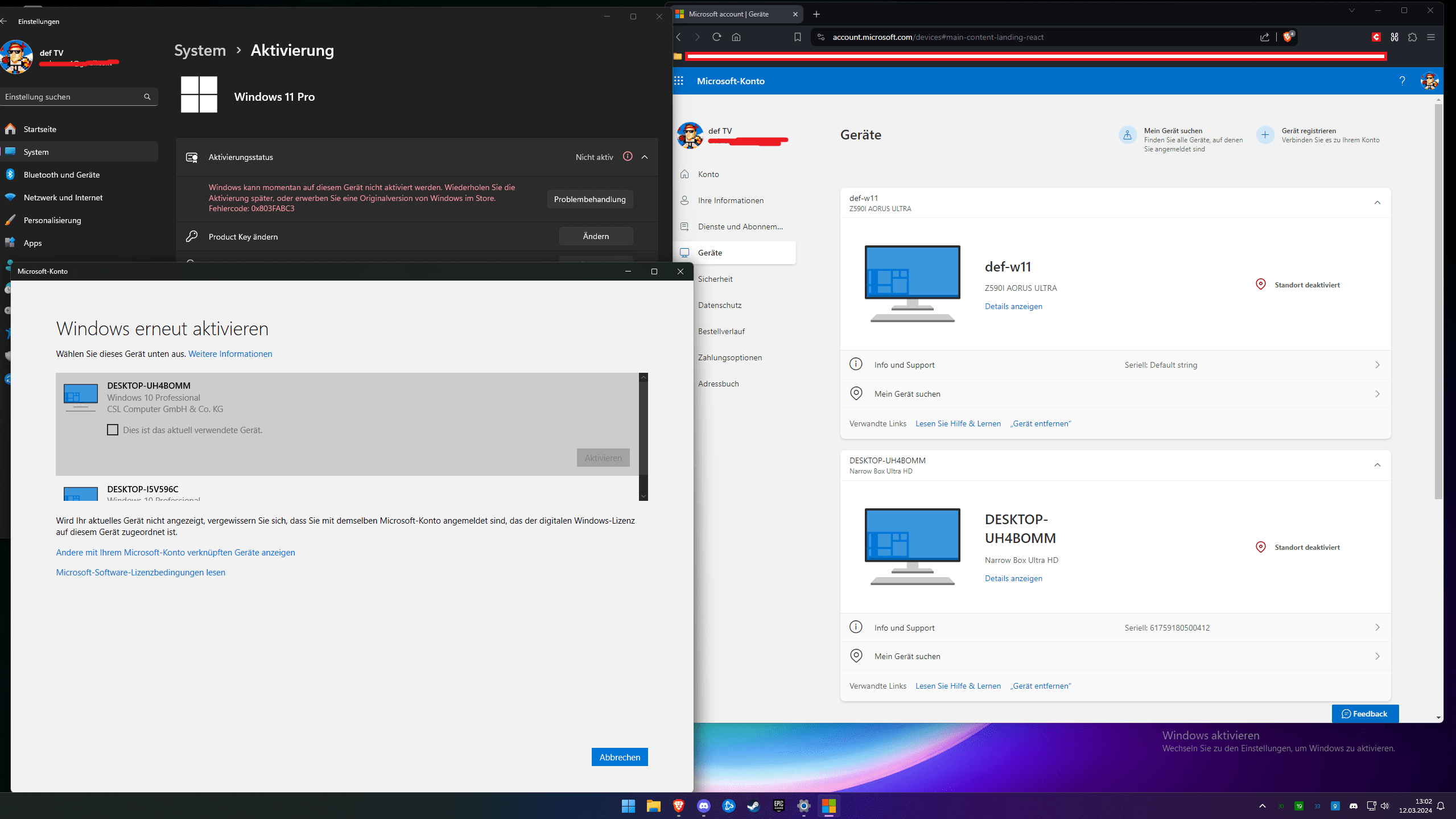Click the Settings gear in the taskbar
This screenshot has height=819, width=1456.
coord(803,806)
